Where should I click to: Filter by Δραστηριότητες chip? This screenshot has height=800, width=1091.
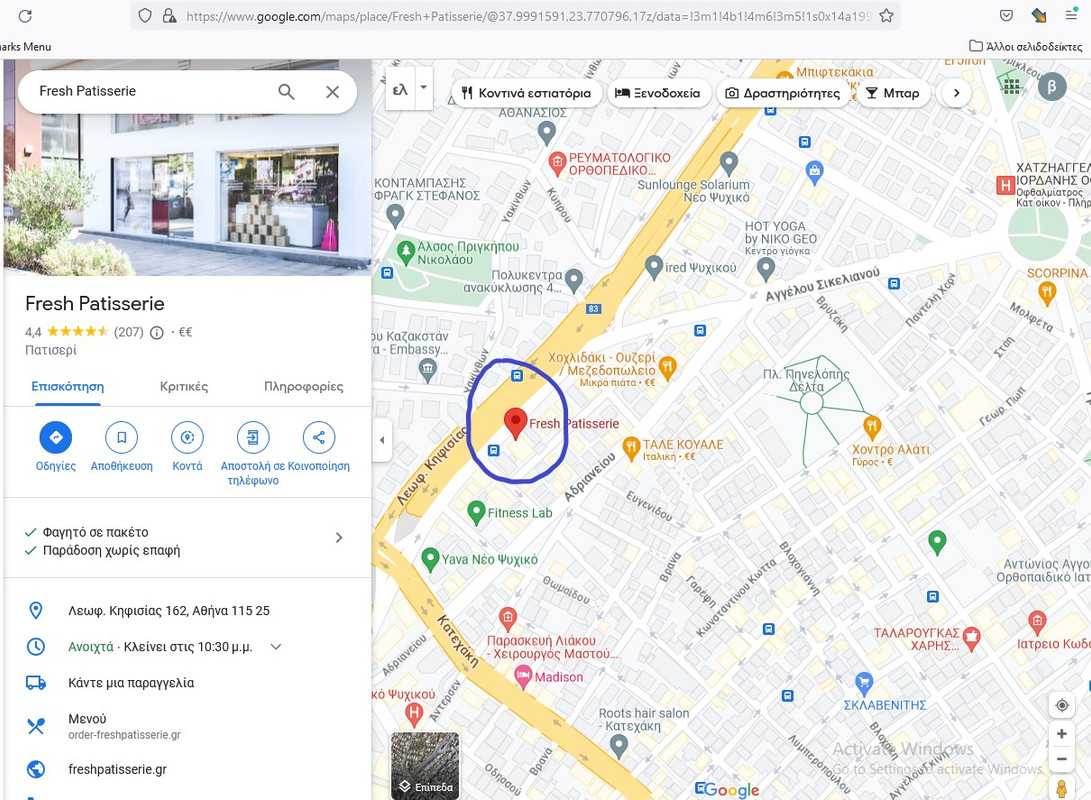tap(783, 93)
